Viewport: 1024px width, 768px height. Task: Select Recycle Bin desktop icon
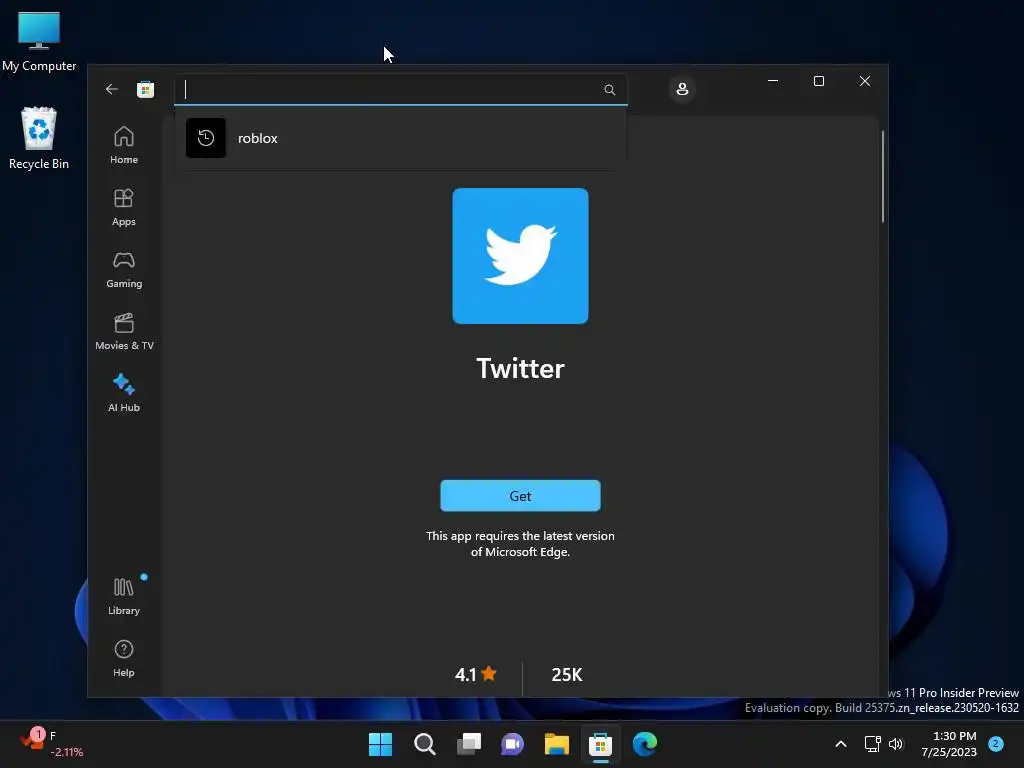click(x=39, y=139)
